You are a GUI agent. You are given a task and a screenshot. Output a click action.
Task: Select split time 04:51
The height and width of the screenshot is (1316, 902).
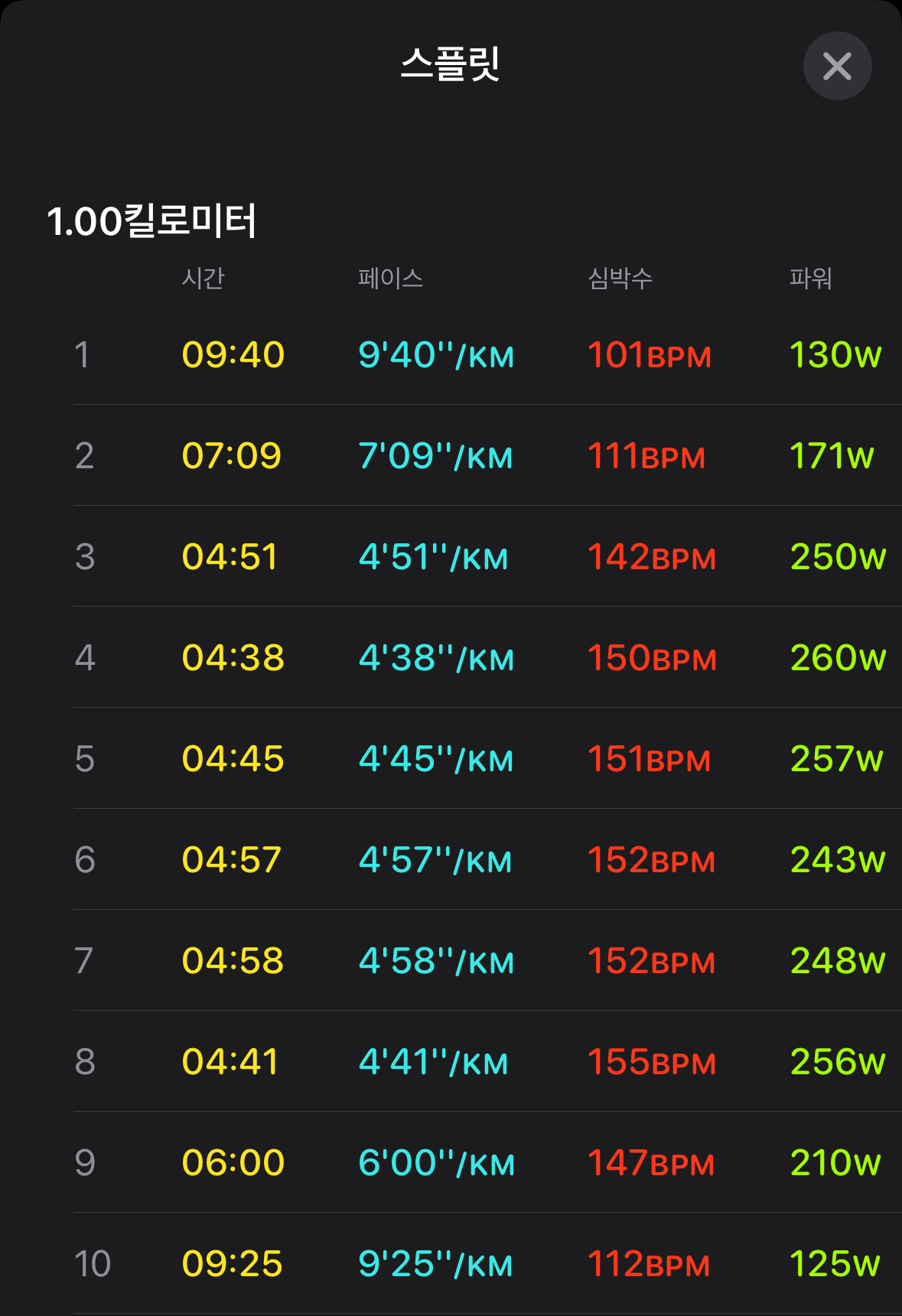(230, 557)
